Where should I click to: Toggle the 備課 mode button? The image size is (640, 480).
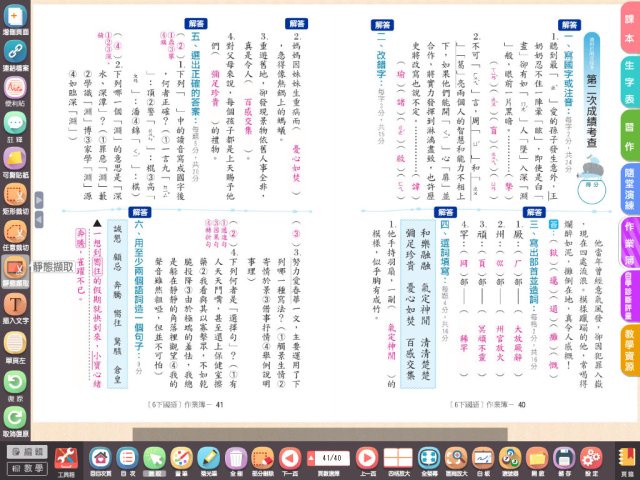click(x=23, y=452)
